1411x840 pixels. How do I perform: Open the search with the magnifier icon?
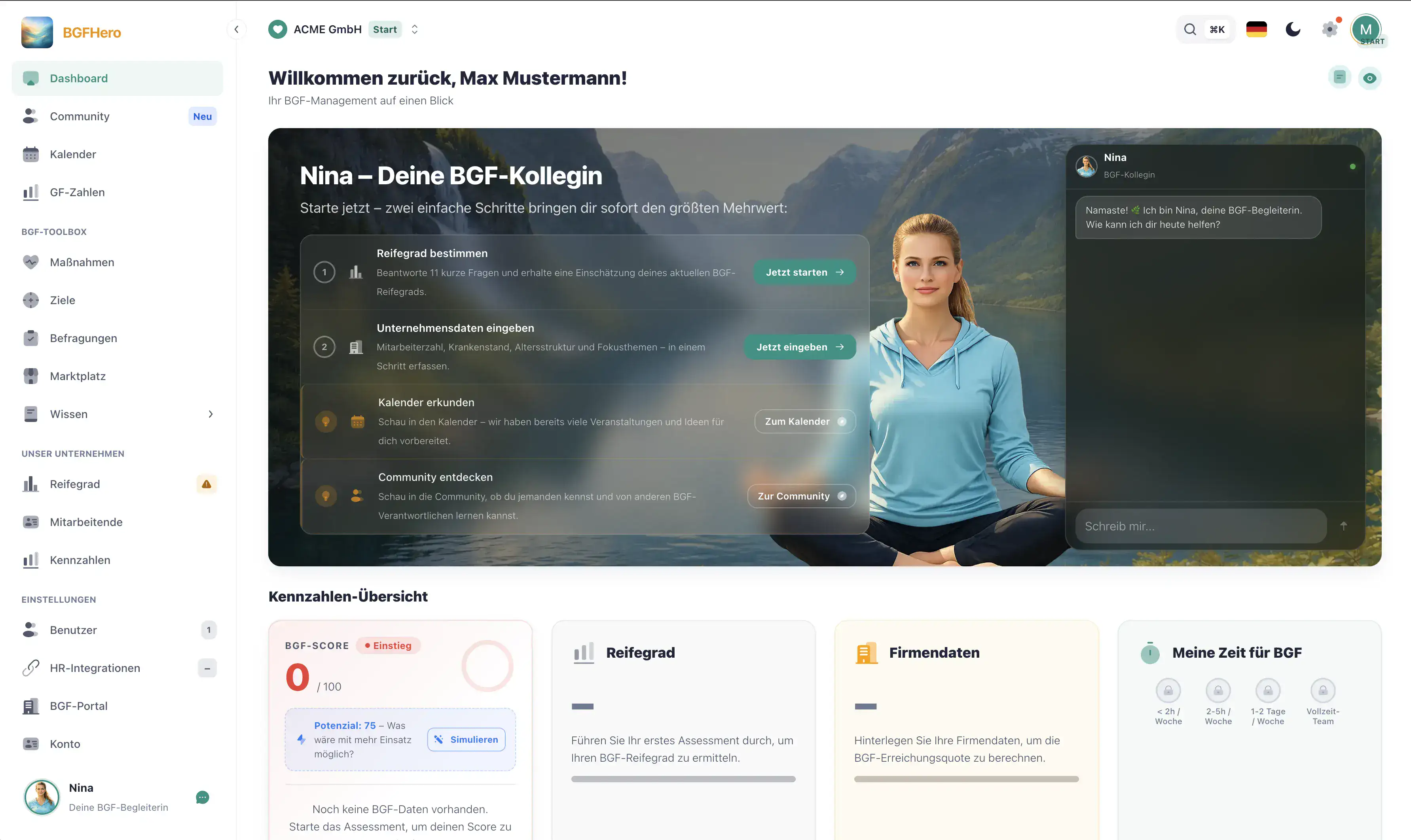(1190, 29)
